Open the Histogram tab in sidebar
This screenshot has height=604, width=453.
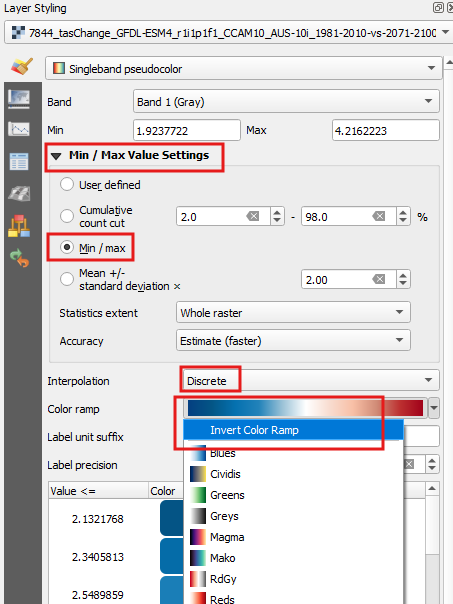(x=19, y=129)
